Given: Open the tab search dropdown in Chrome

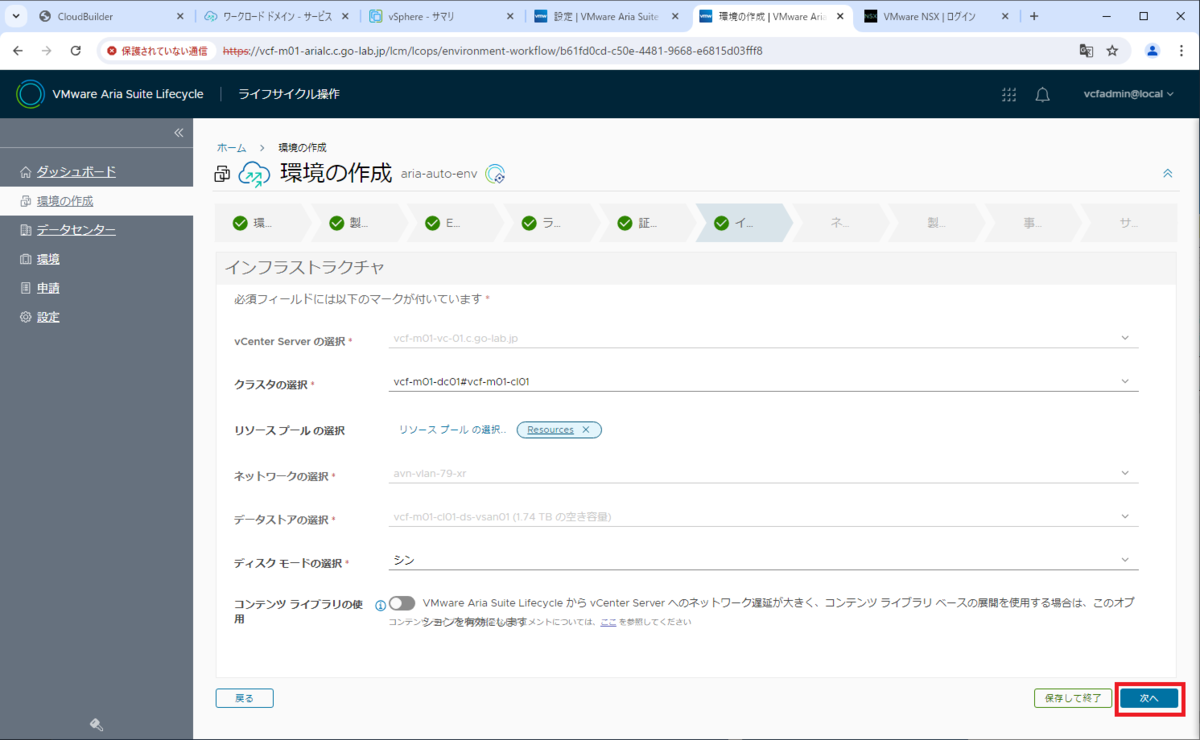Looking at the screenshot, I should tap(16, 16).
